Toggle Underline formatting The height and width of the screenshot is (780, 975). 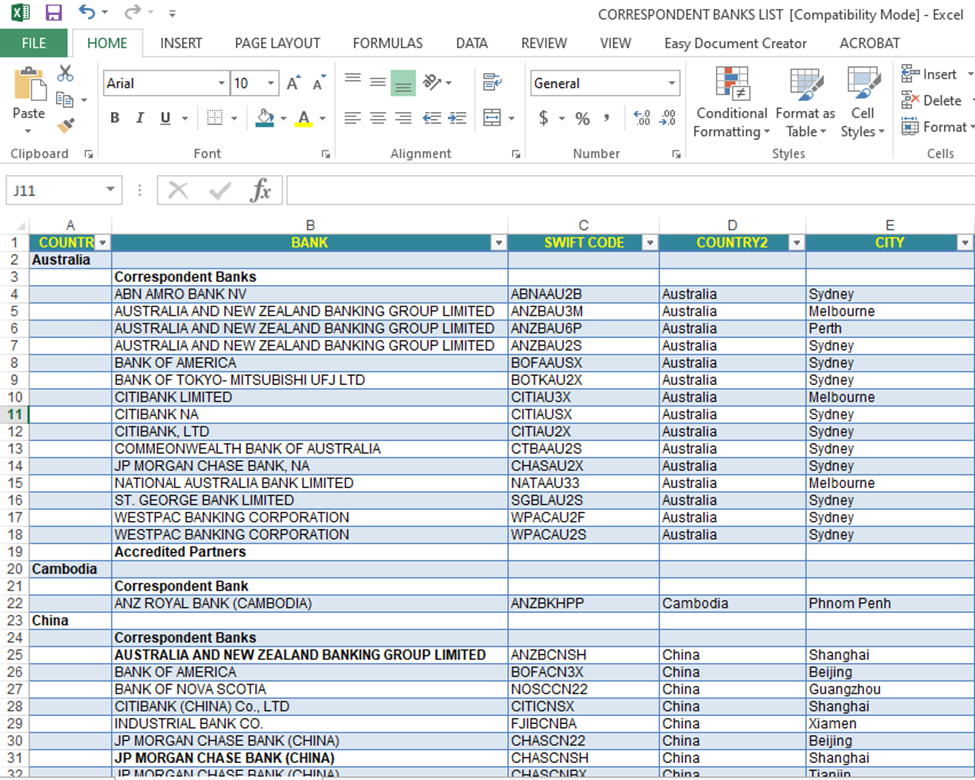click(165, 118)
